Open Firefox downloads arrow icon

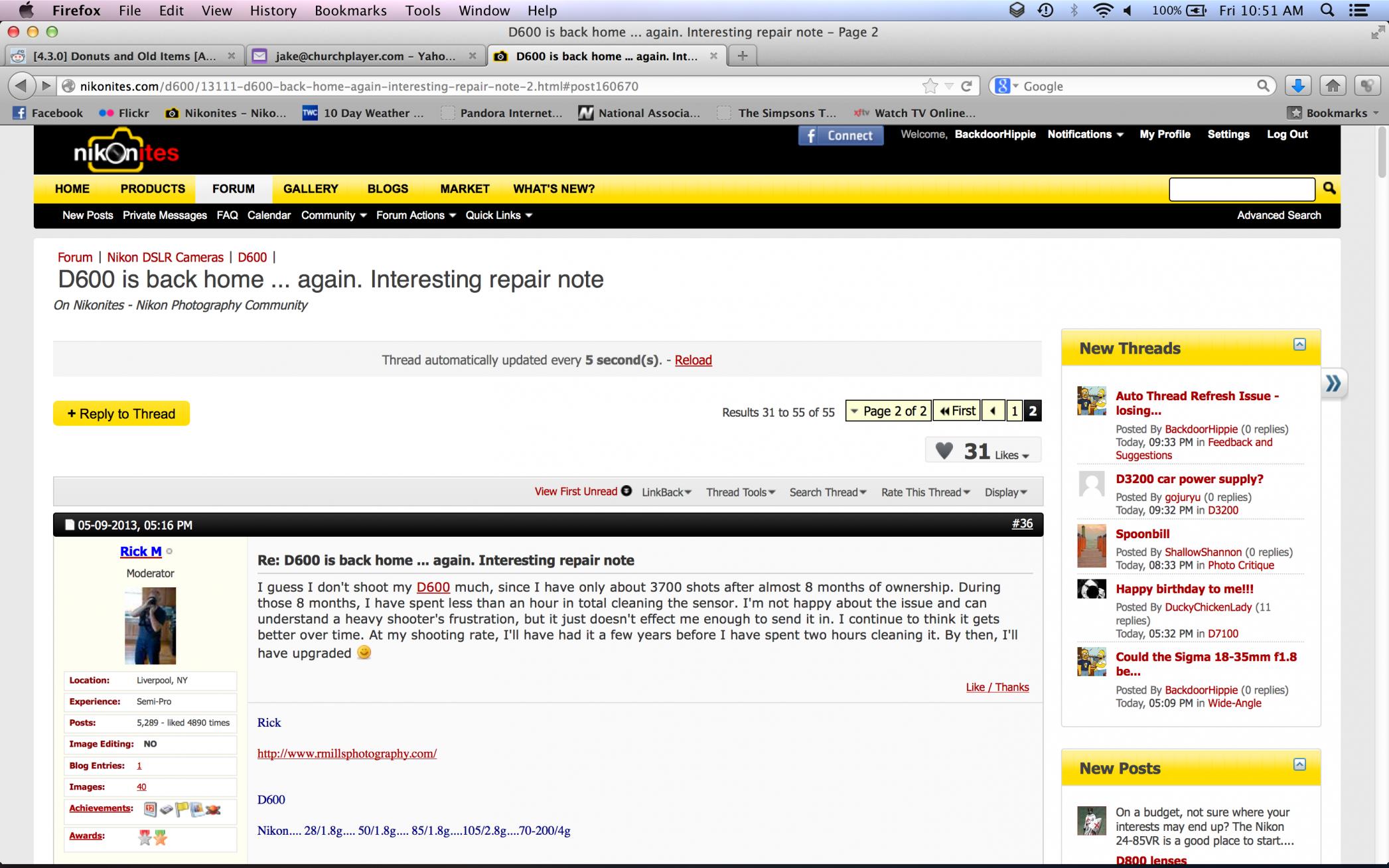[1298, 86]
